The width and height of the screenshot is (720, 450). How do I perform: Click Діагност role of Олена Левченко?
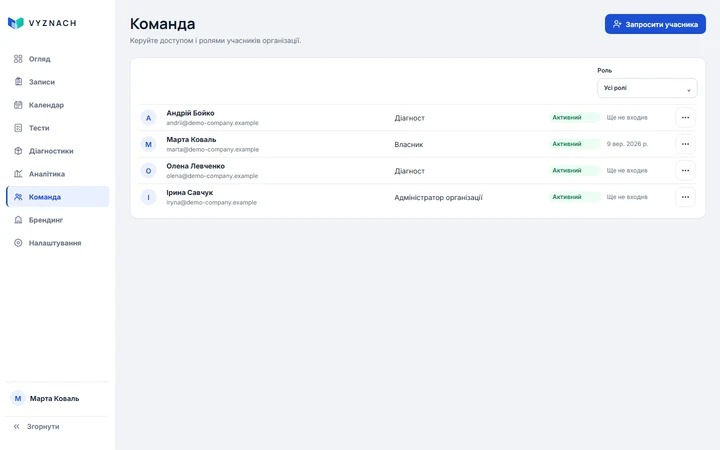410,171
